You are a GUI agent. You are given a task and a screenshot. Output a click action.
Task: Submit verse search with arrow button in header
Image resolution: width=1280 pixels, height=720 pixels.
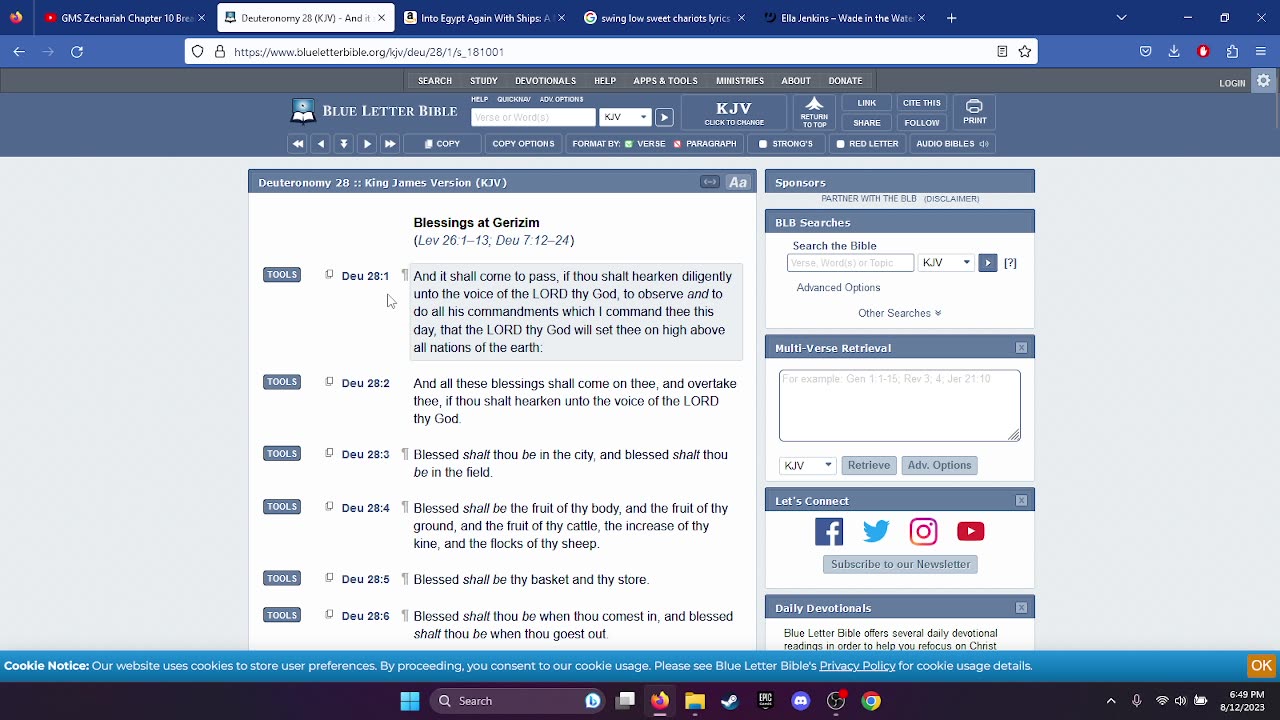[663, 118]
